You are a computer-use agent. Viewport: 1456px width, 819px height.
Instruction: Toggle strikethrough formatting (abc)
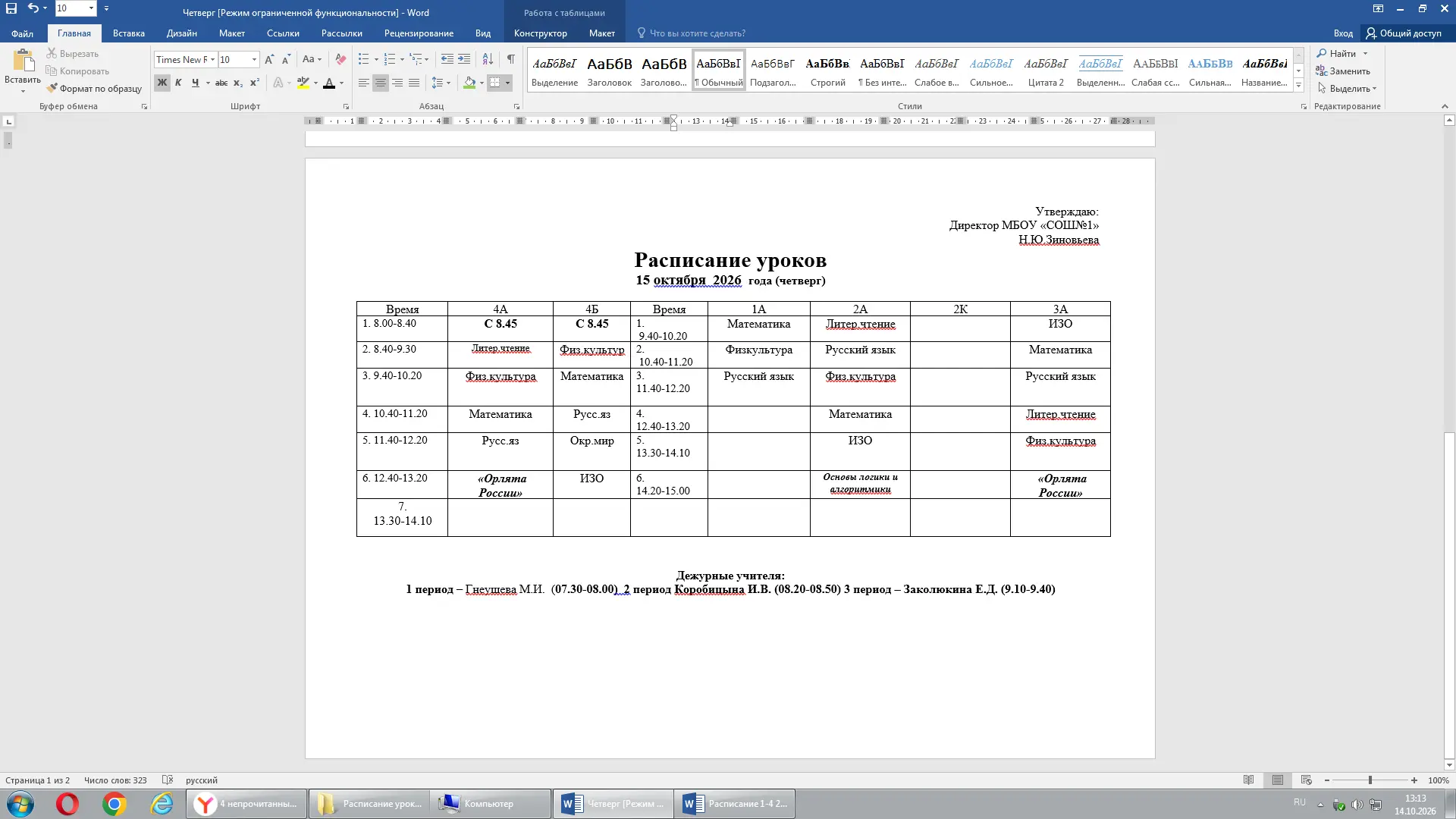click(221, 83)
